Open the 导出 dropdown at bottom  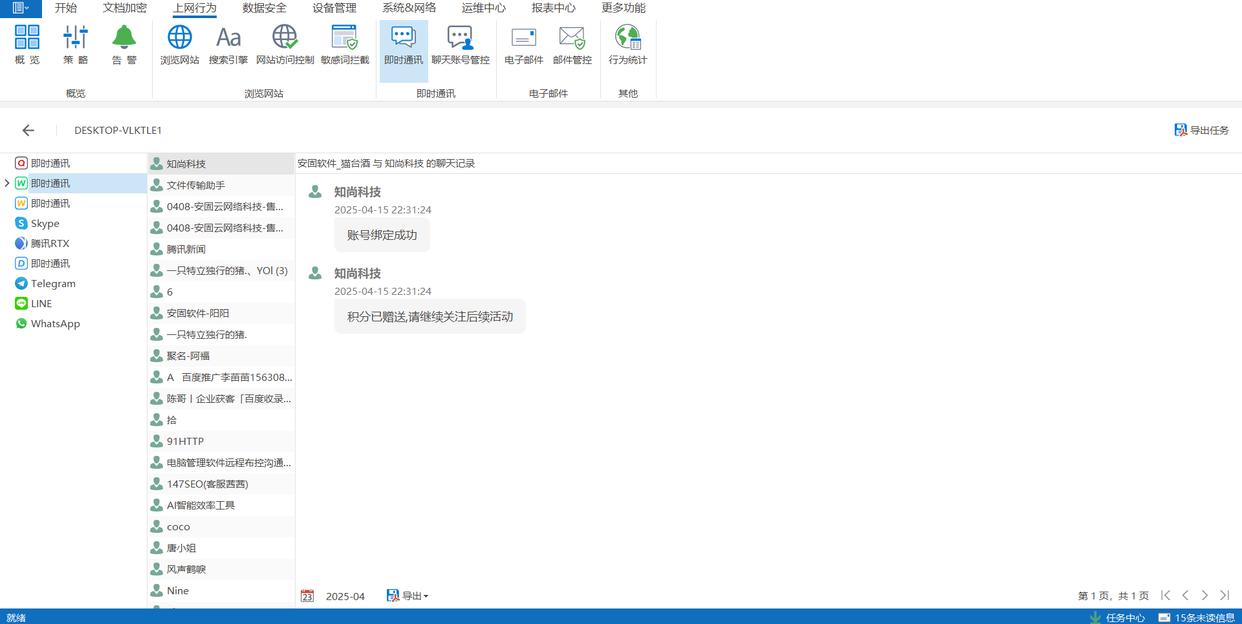click(408, 596)
